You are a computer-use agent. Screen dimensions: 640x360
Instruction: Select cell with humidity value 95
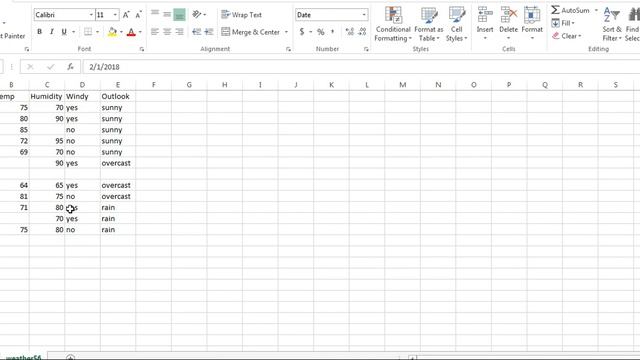(47, 141)
